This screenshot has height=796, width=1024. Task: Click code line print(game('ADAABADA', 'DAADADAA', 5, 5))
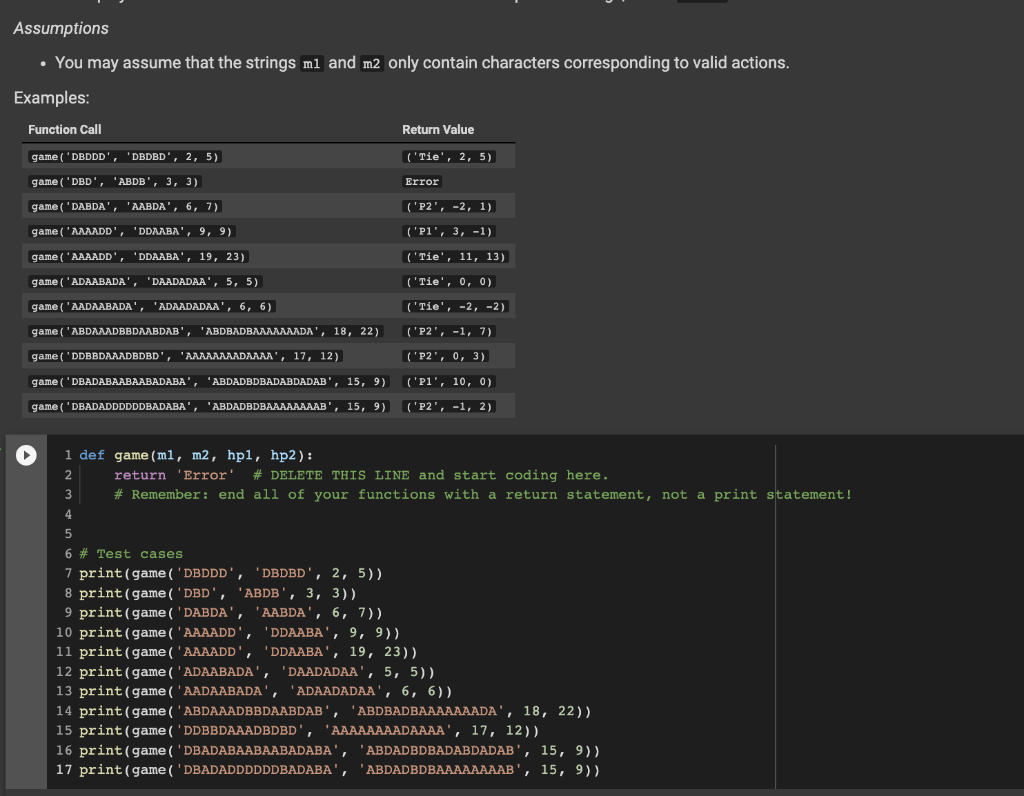click(x=257, y=671)
